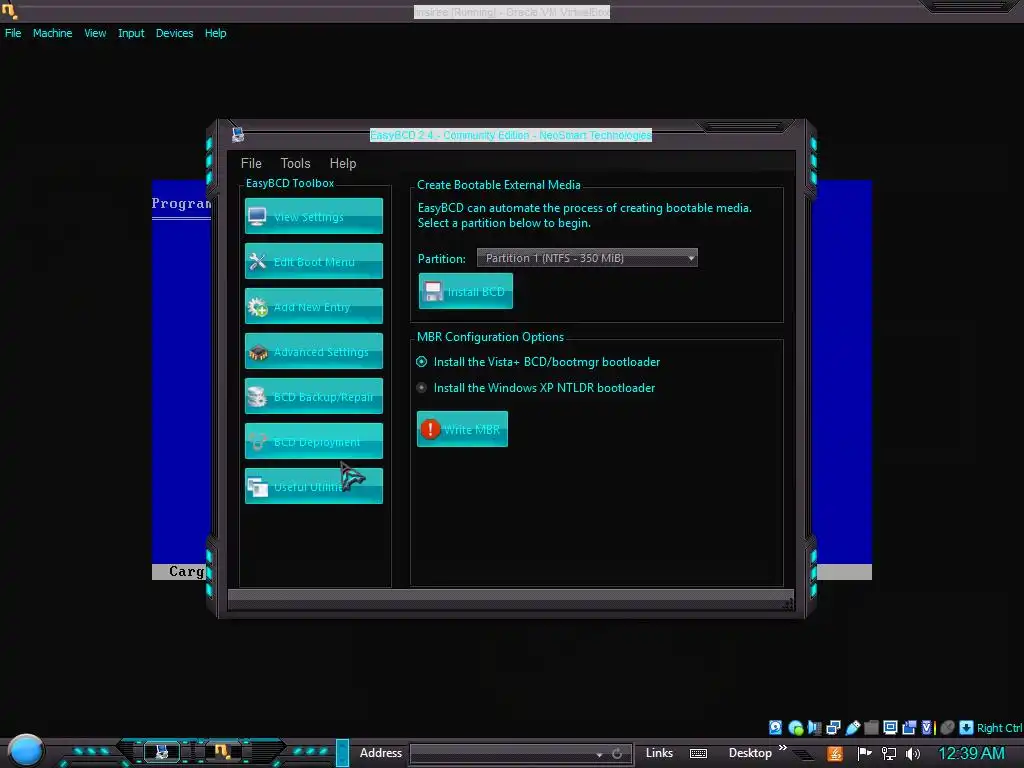Open Advanced Settings
This screenshot has width=1024, height=768.
pos(314,351)
